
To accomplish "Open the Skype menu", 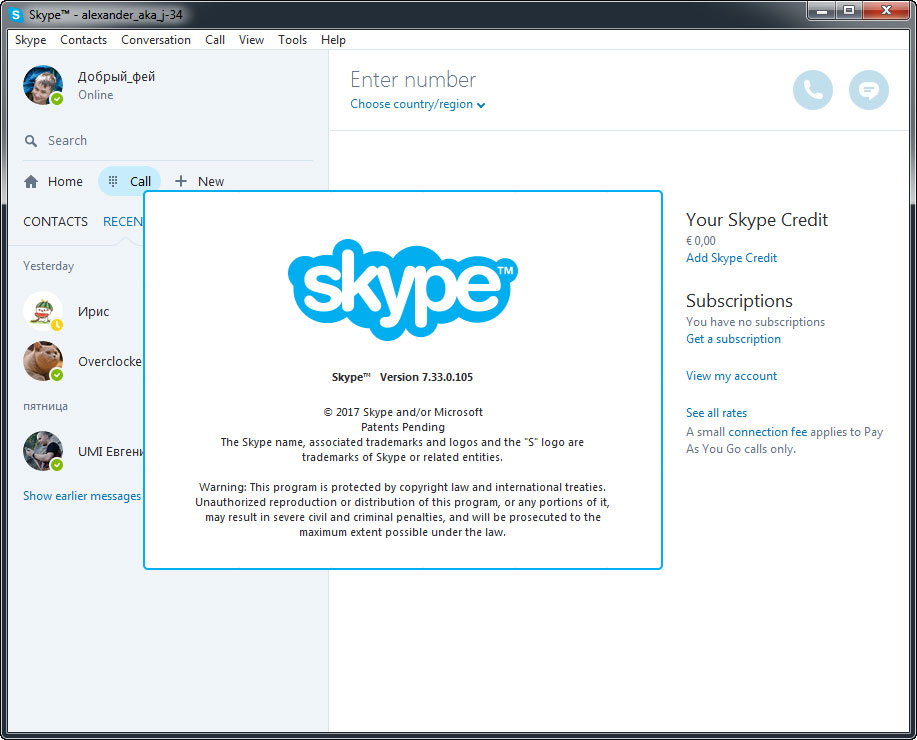I will tap(30, 40).
